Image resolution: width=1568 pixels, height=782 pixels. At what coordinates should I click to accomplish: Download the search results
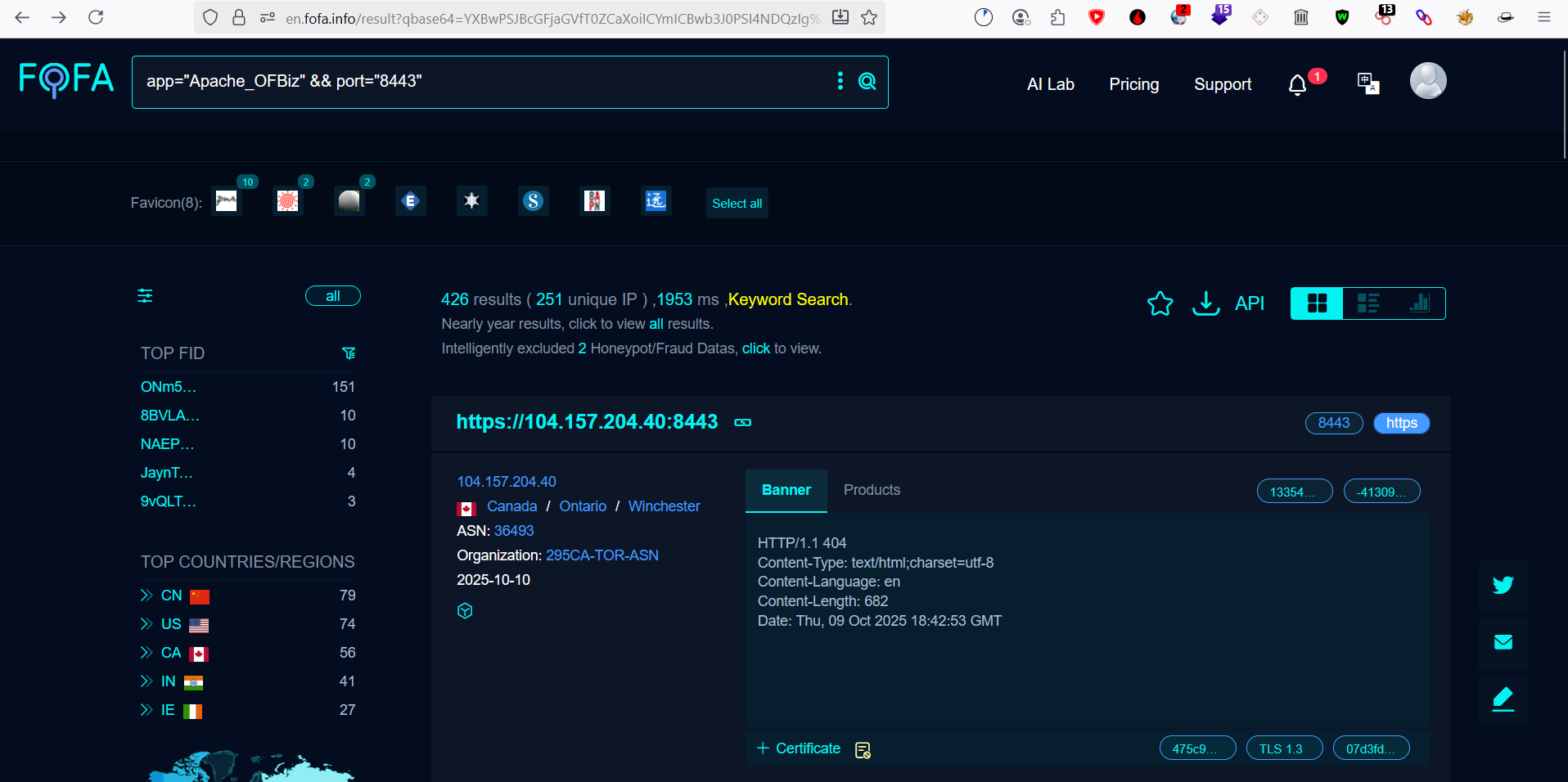pos(1205,303)
